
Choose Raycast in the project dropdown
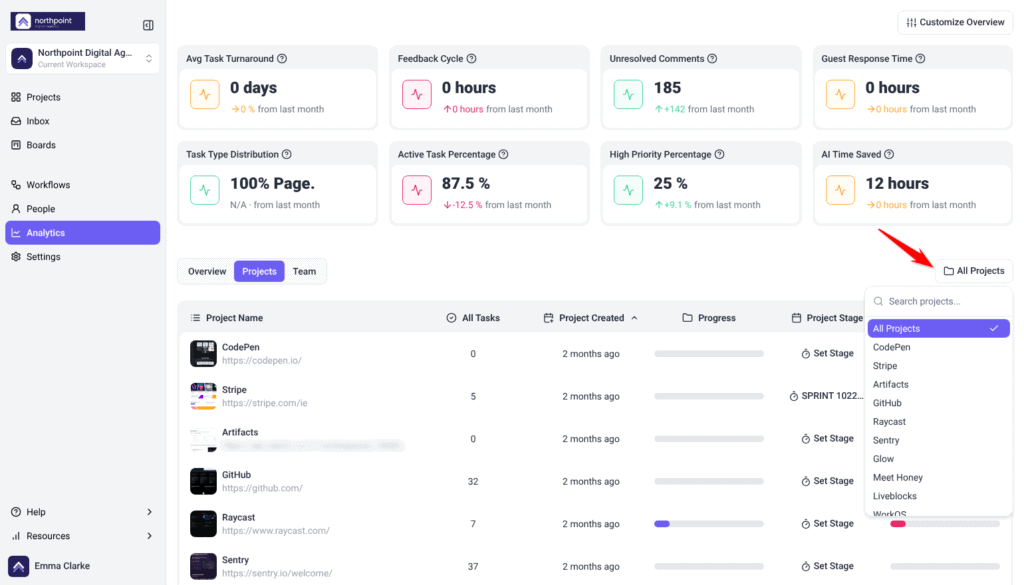click(938, 422)
